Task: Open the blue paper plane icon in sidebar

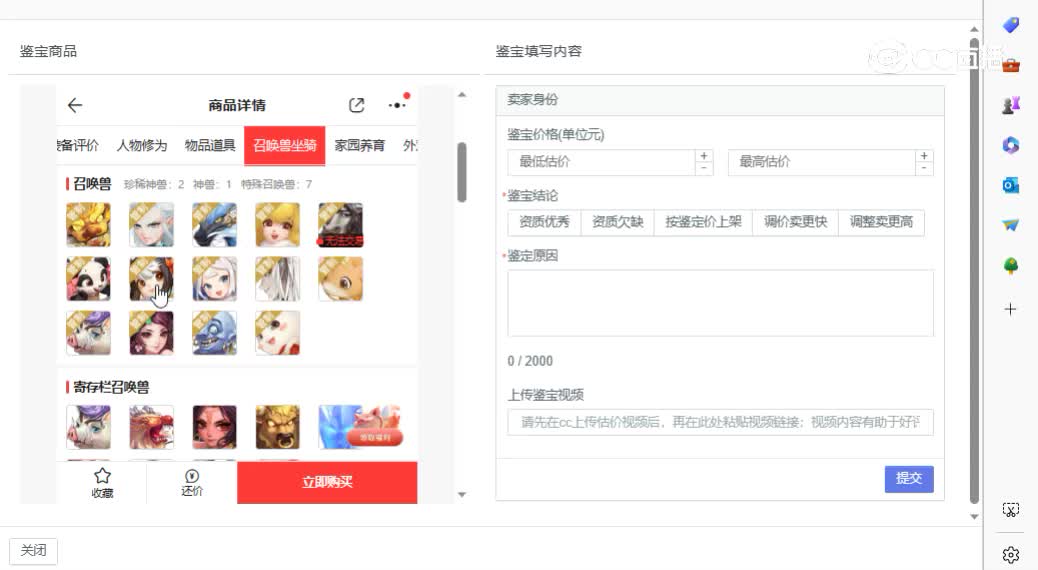Action: click(x=1010, y=226)
